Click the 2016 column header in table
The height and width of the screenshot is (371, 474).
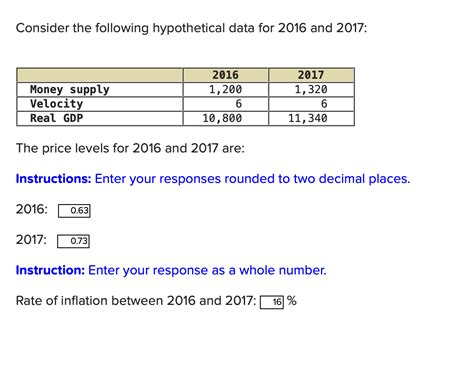tap(225, 75)
